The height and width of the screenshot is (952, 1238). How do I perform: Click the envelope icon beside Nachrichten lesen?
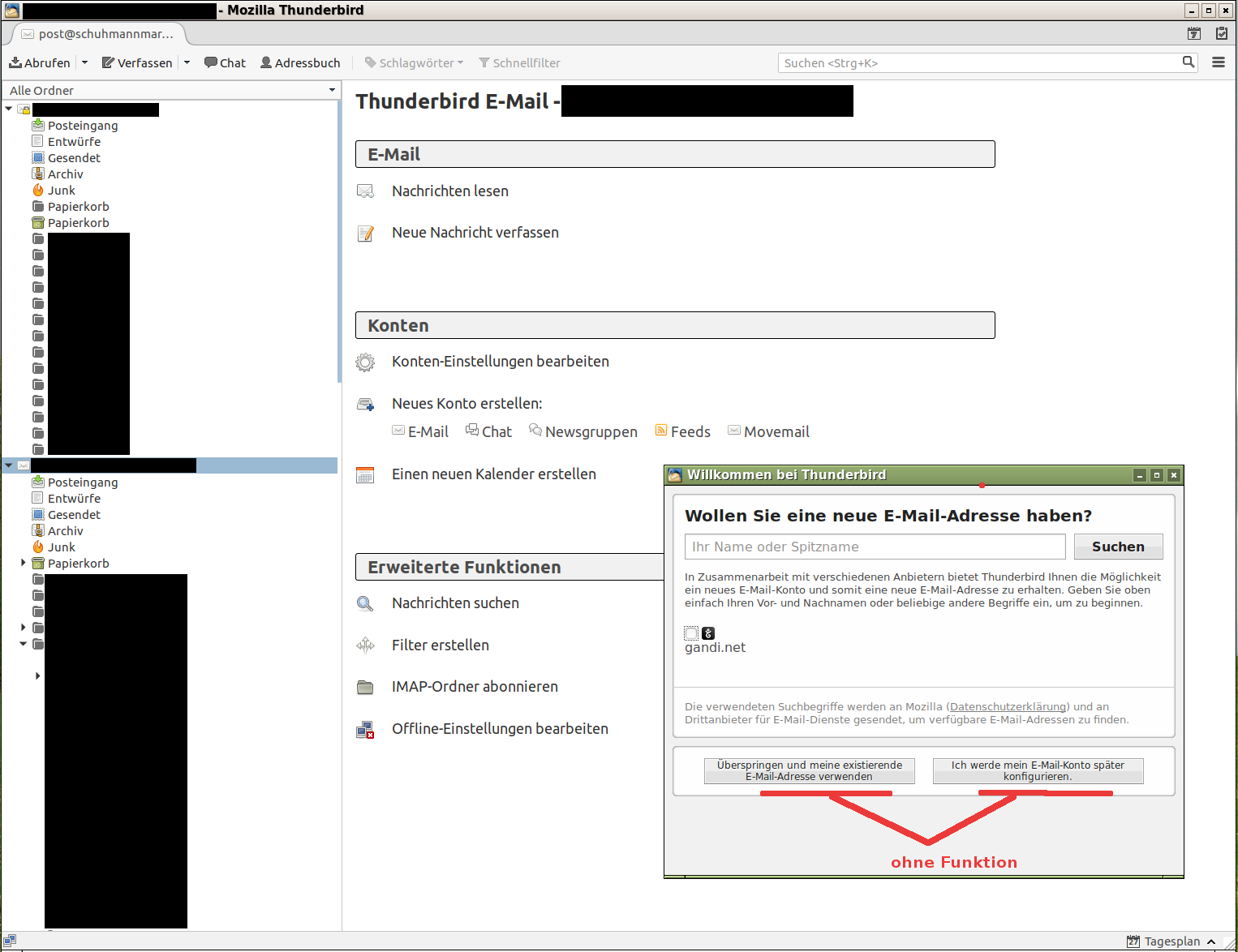(365, 191)
